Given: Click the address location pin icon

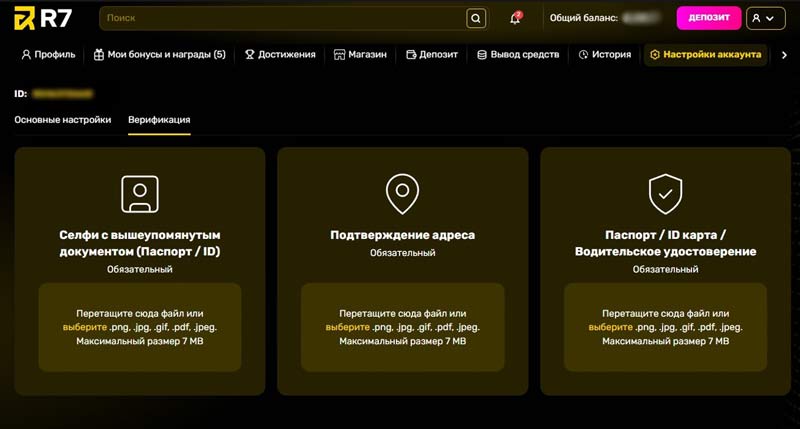Looking at the screenshot, I should click(x=402, y=193).
